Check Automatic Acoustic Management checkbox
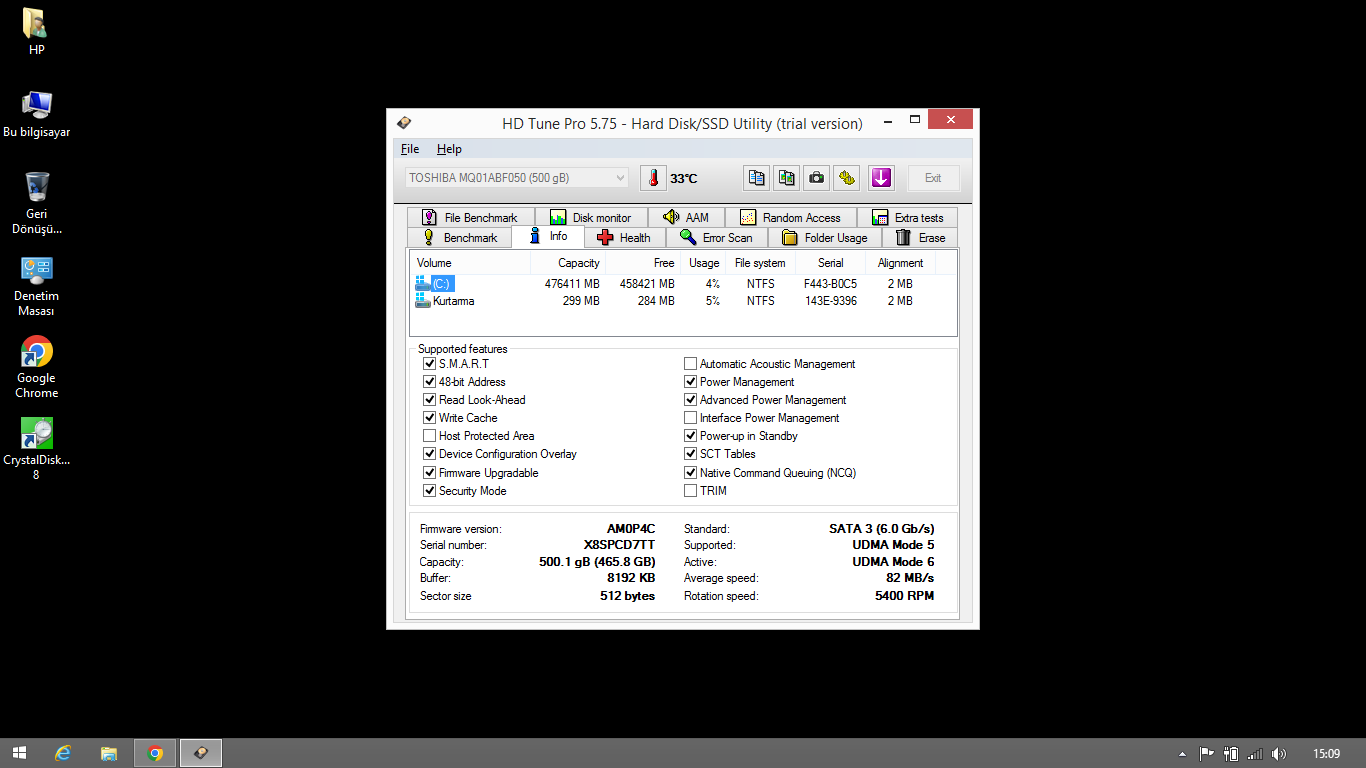The width and height of the screenshot is (1366, 768). point(690,364)
